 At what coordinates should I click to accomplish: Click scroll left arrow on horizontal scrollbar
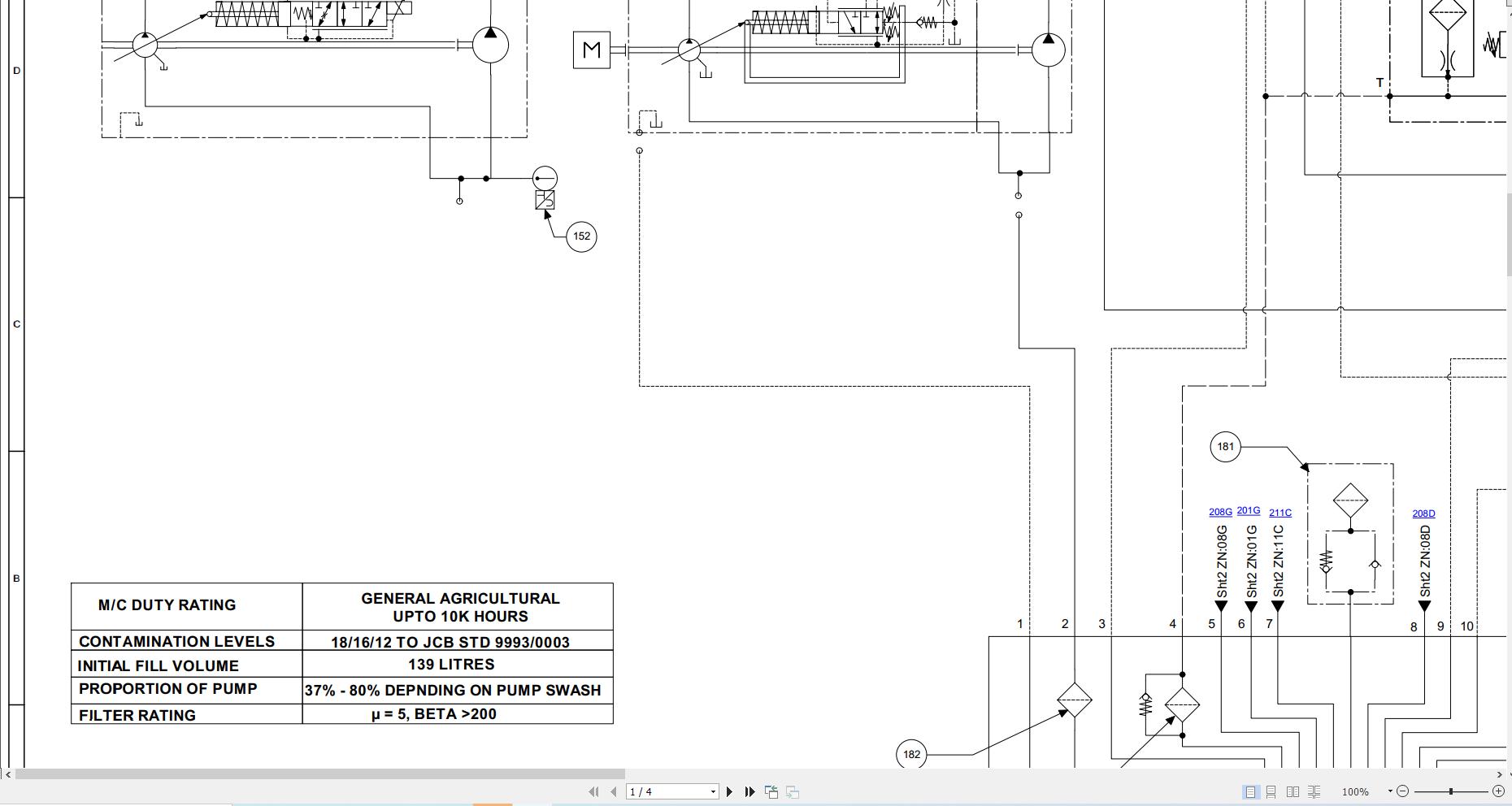click(x=9, y=774)
